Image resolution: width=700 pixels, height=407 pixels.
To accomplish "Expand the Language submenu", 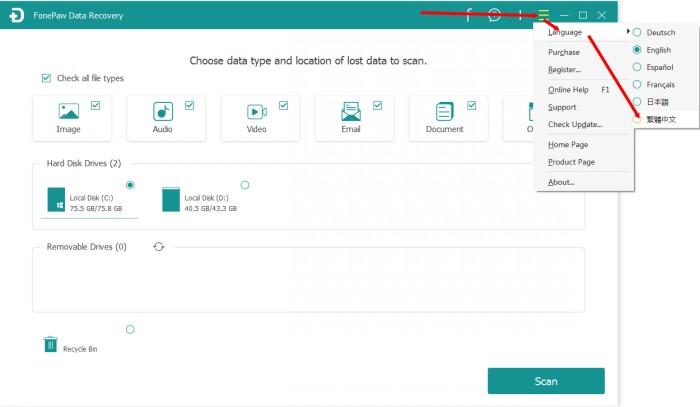I will pyautogui.click(x=585, y=32).
